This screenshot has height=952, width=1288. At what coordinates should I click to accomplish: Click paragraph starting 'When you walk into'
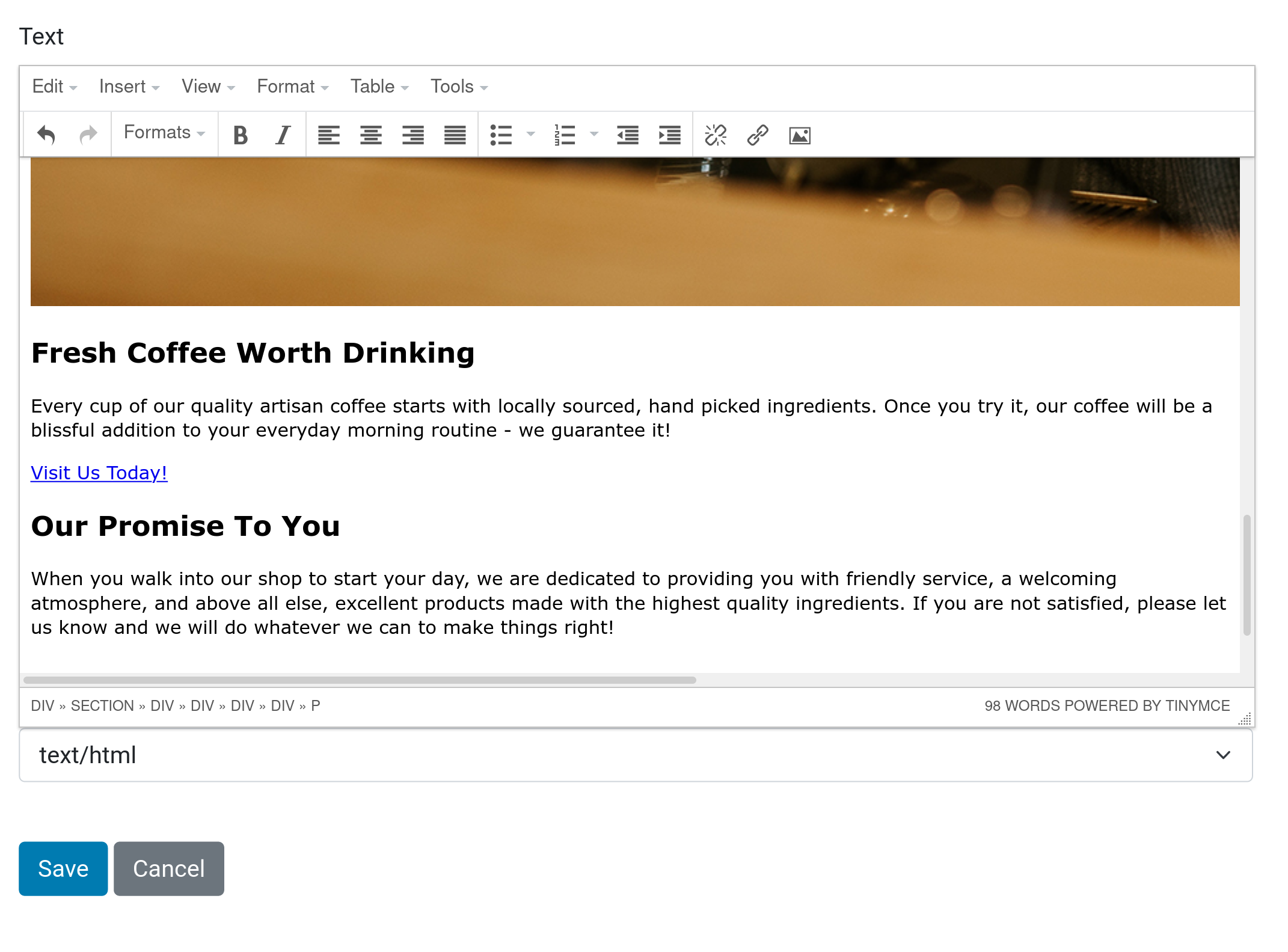628,603
